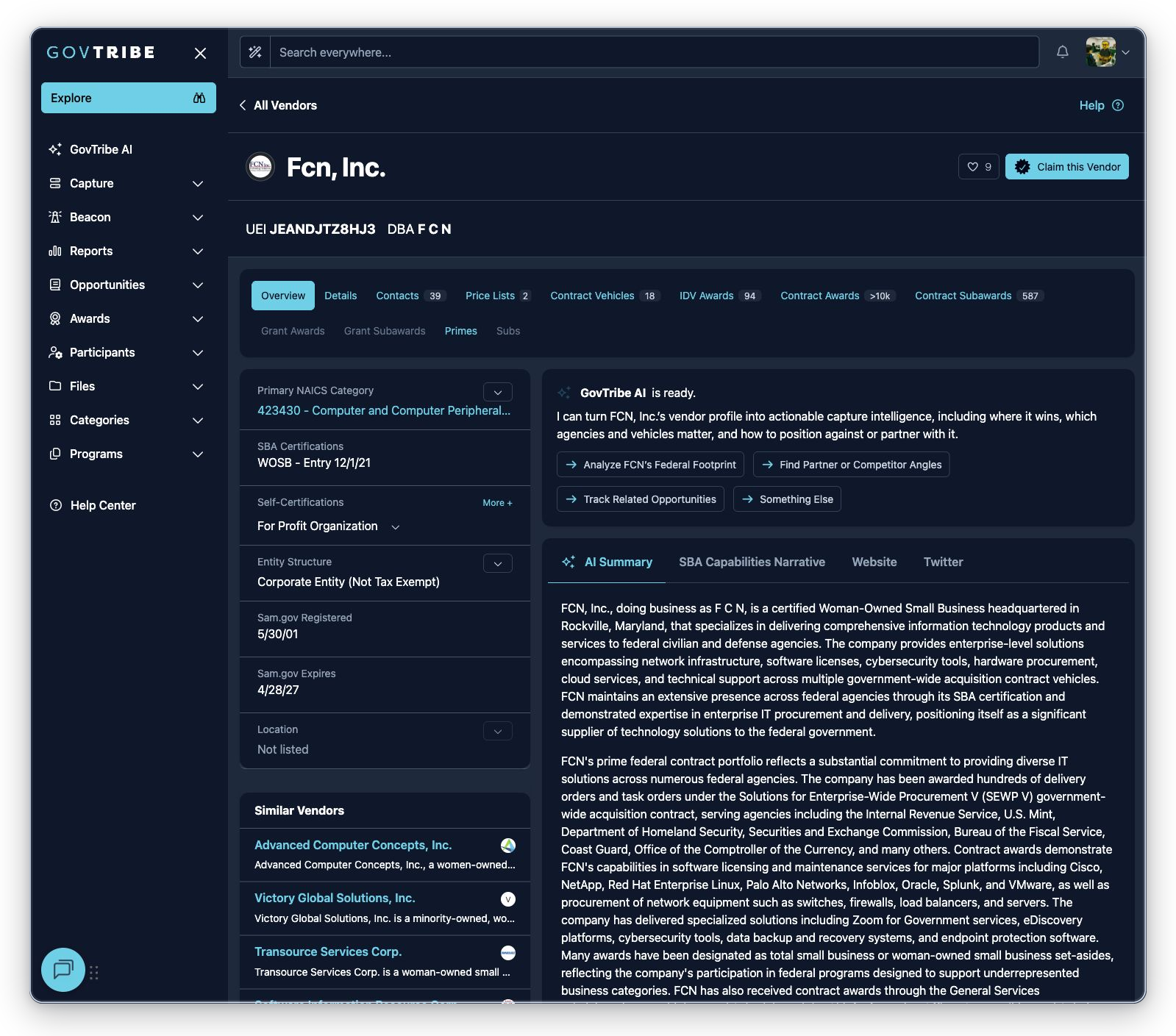This screenshot has height=1036, width=1176.
Task: Click the Categories grid icon
Action: click(x=55, y=420)
